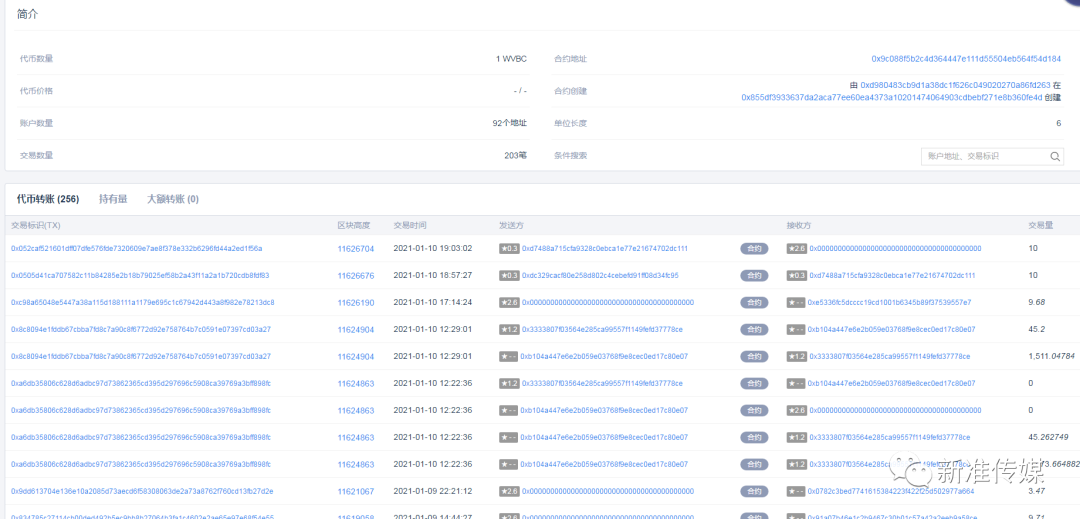The height and width of the screenshot is (519, 1080).
Task: Click the 交易标识(TX) column header
Action: tap(36, 225)
